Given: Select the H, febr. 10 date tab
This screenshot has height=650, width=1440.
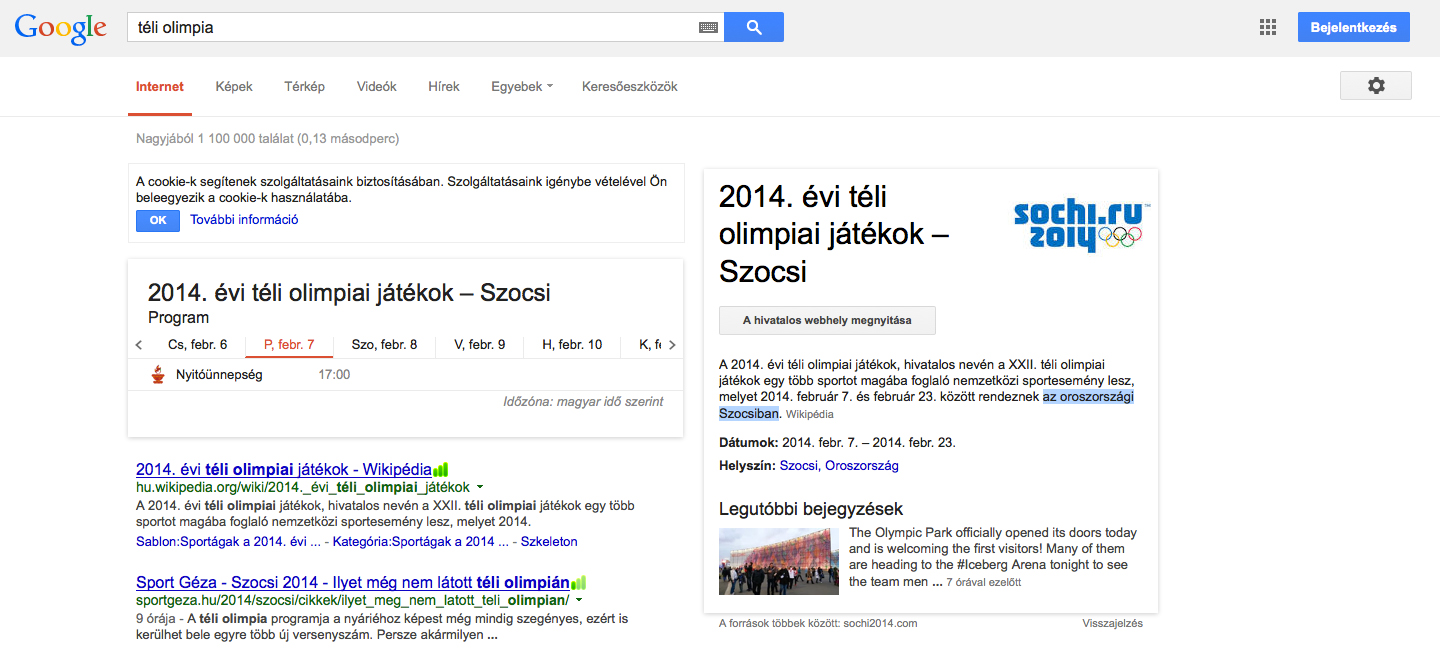Looking at the screenshot, I should 572,345.
